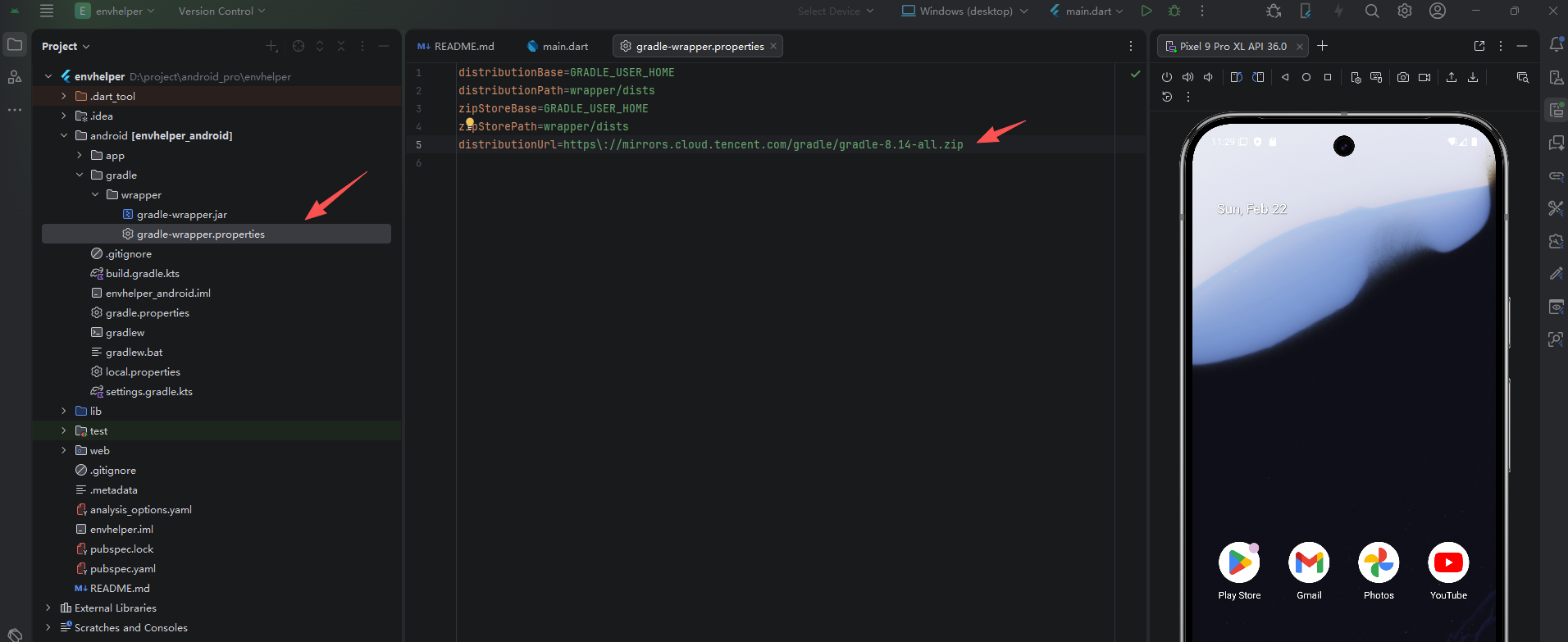Click the Select Opened File target icon

[299, 46]
